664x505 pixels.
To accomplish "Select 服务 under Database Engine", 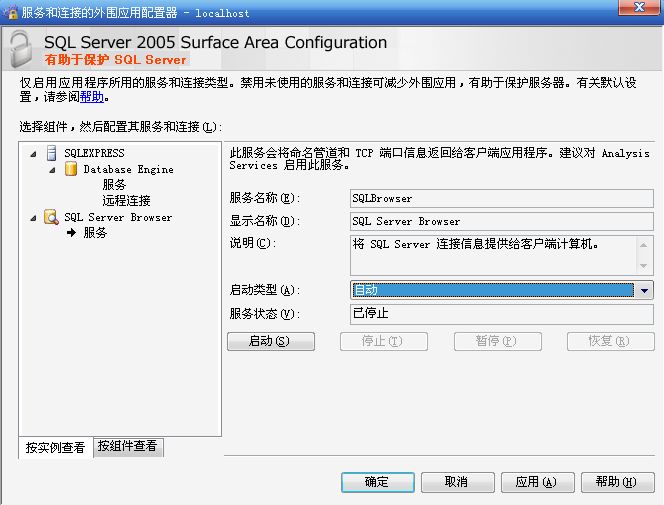I will point(114,185).
